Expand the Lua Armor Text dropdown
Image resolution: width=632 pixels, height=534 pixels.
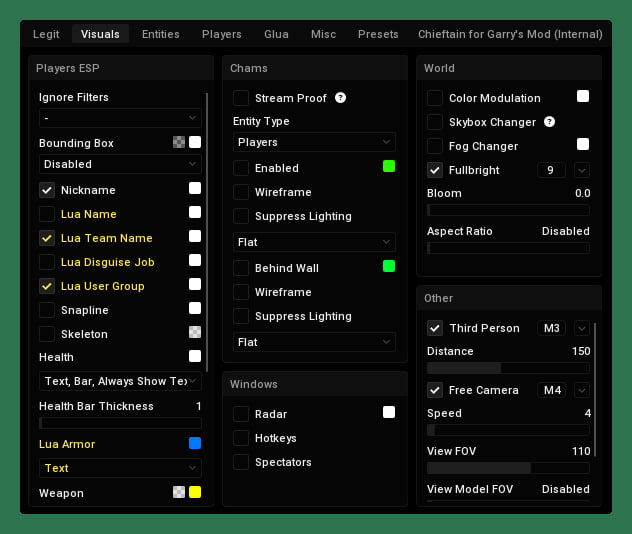[120, 468]
